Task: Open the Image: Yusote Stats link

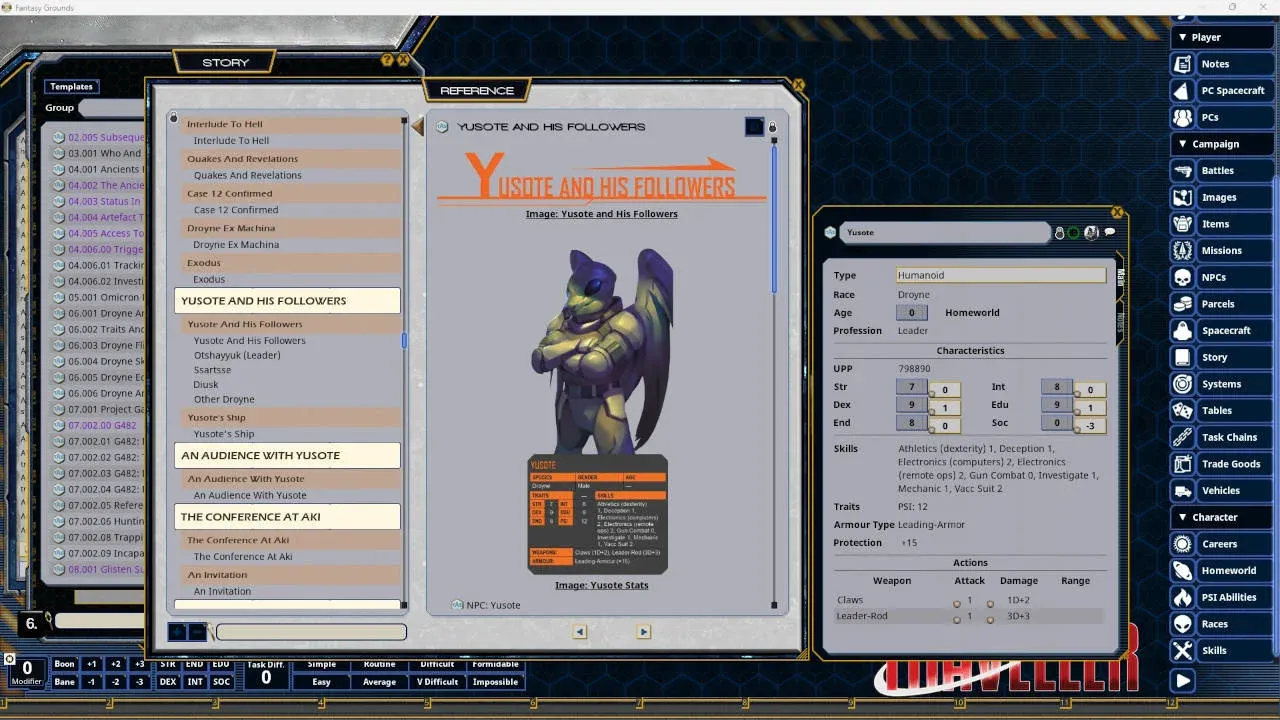Action: tap(602, 585)
